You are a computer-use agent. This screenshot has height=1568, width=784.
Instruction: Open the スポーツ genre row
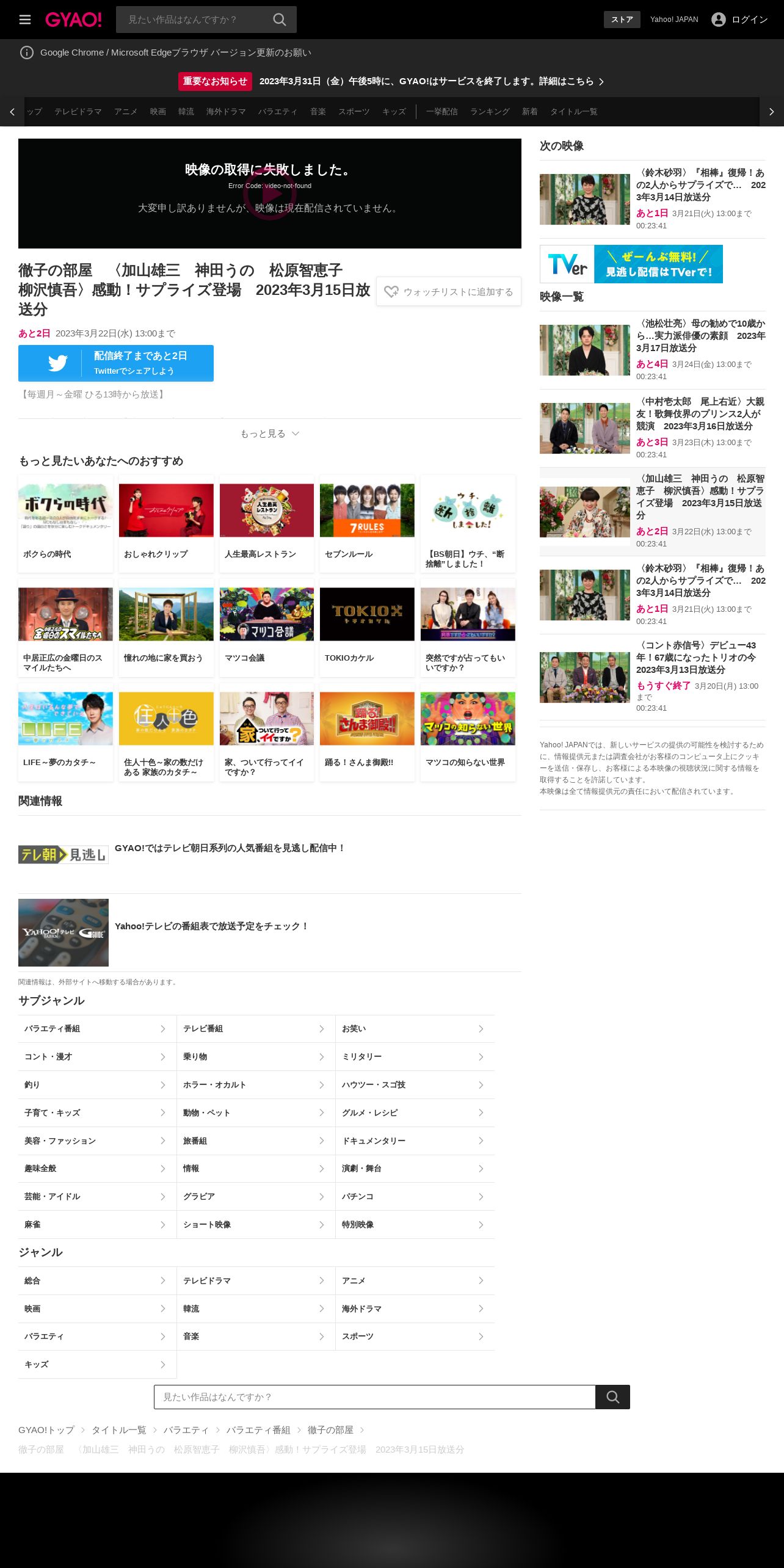(x=415, y=1337)
